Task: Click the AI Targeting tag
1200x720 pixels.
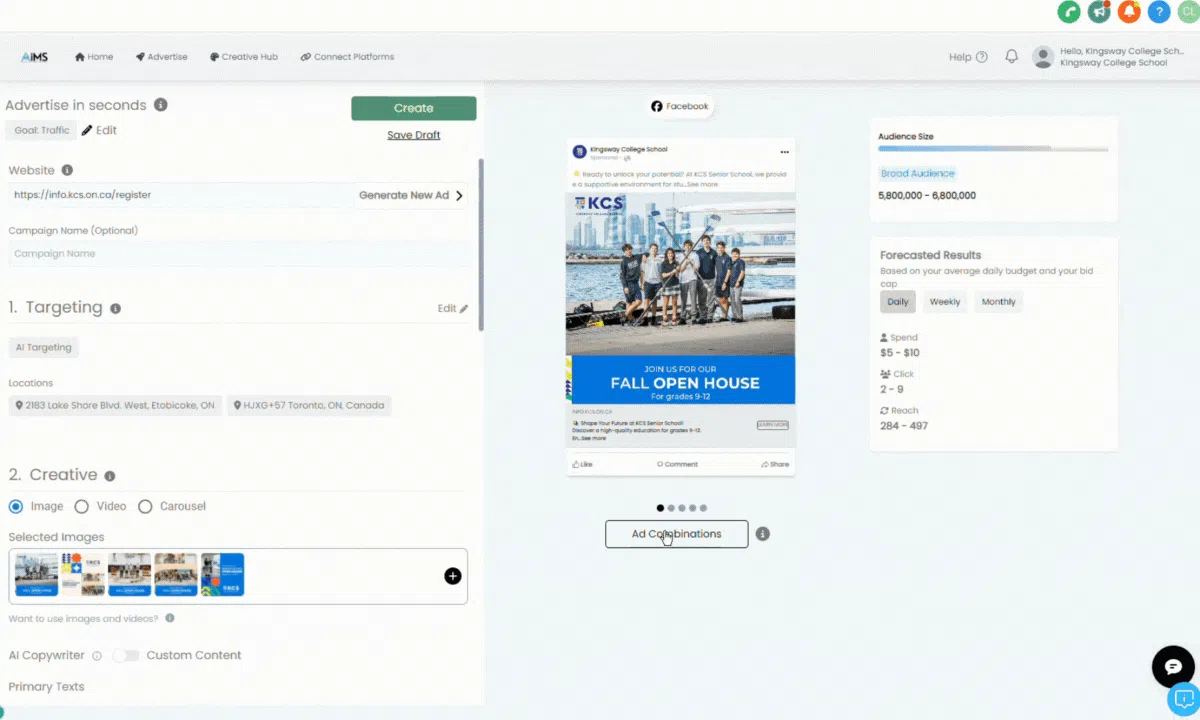Action: 43,347
